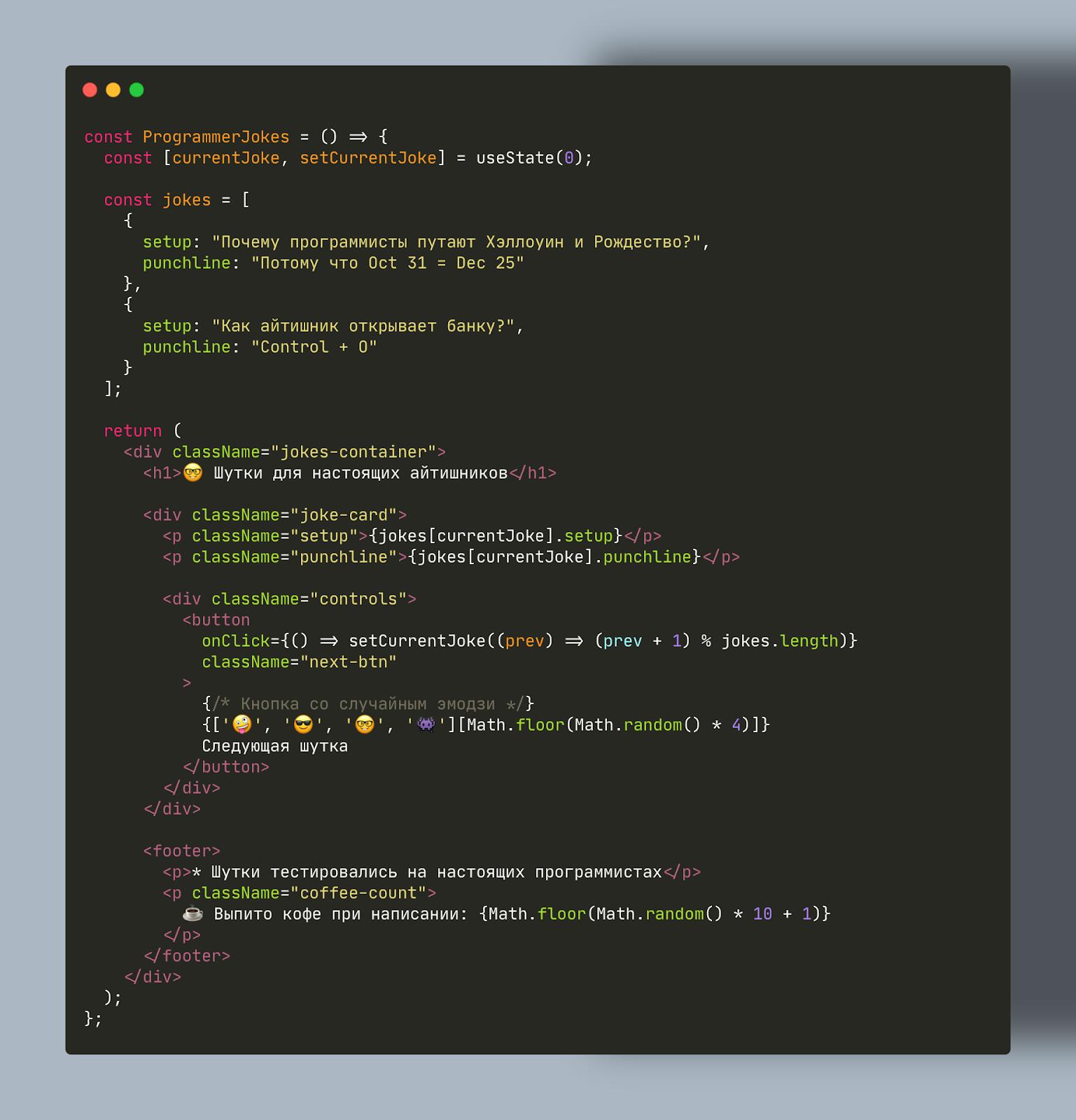Screen dimensions: 1076x1120
Task: Click "jokes.length" in the onClick handler
Action: 780,641
